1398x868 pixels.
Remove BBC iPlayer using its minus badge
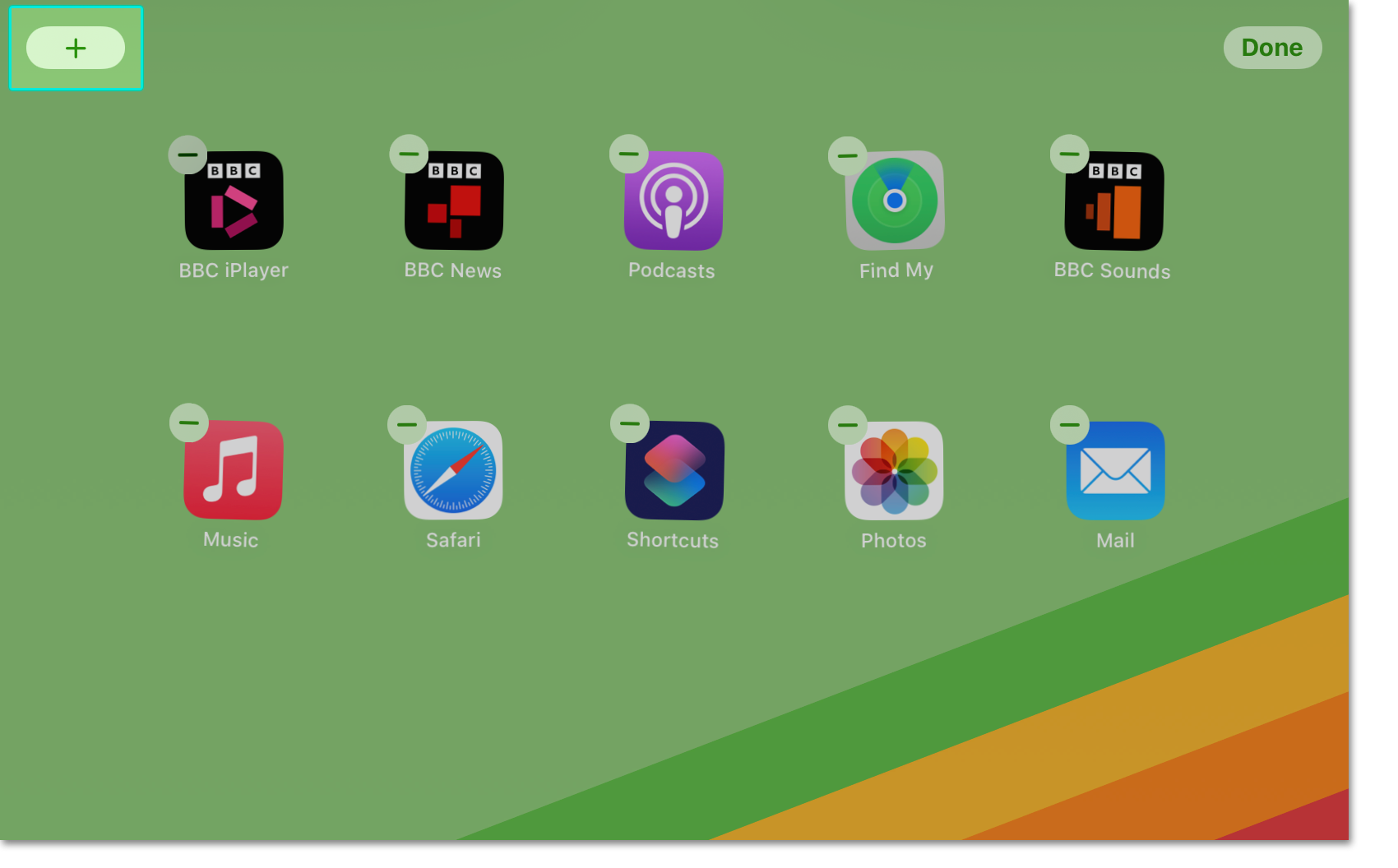point(187,154)
